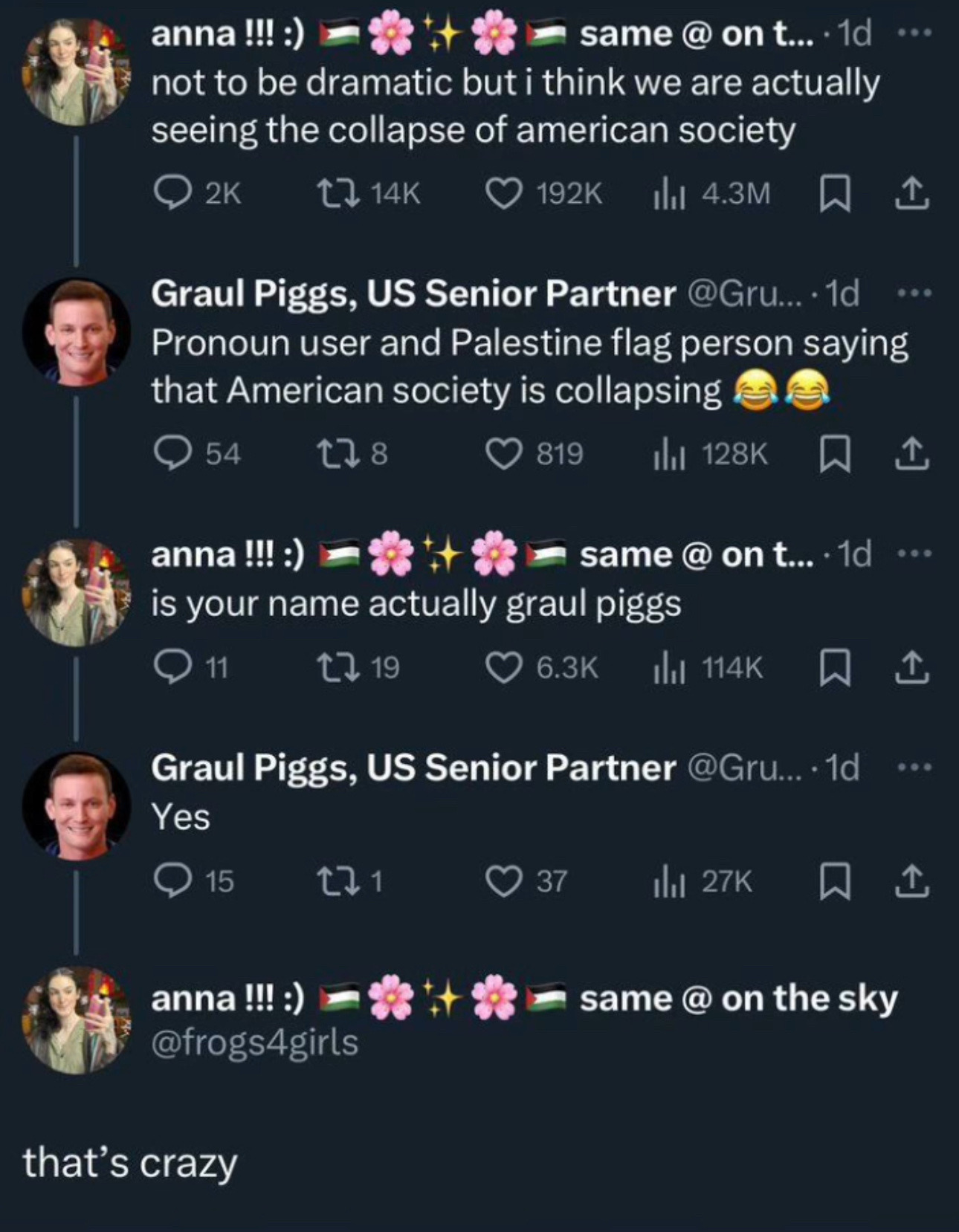Reply to the 'Pronoun user' tweet

(172, 454)
